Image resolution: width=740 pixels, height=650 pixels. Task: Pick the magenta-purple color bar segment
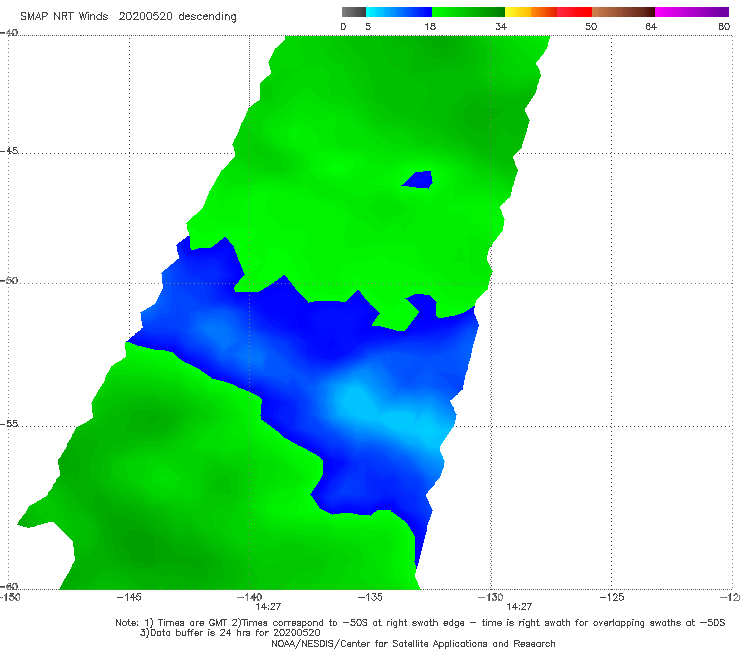[692, 12]
